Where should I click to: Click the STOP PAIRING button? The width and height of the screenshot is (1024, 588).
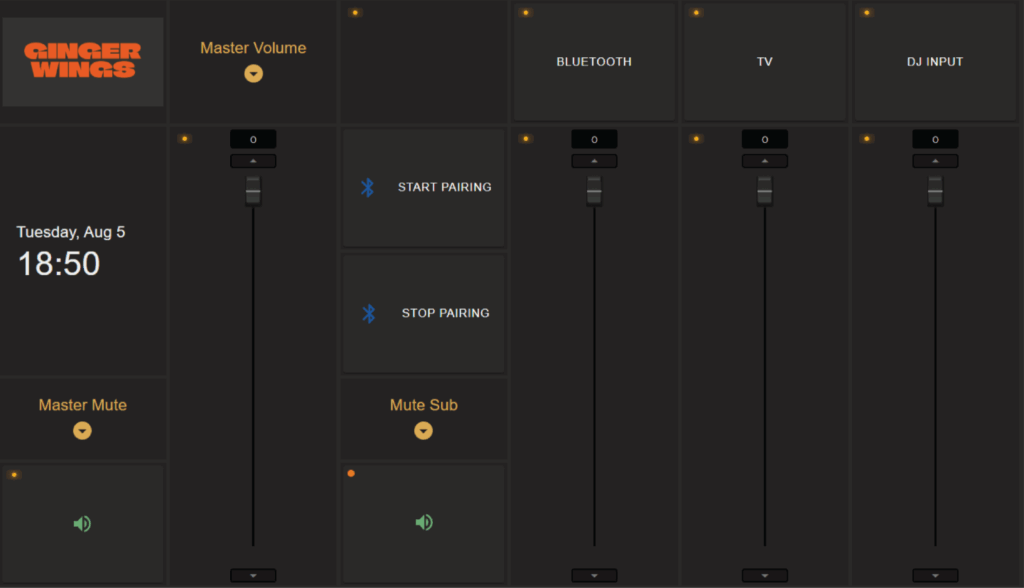[445, 313]
